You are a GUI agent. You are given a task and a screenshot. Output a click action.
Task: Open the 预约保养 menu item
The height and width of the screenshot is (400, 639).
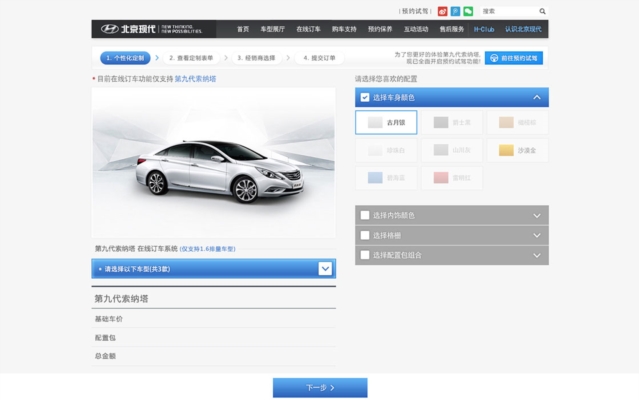380,29
